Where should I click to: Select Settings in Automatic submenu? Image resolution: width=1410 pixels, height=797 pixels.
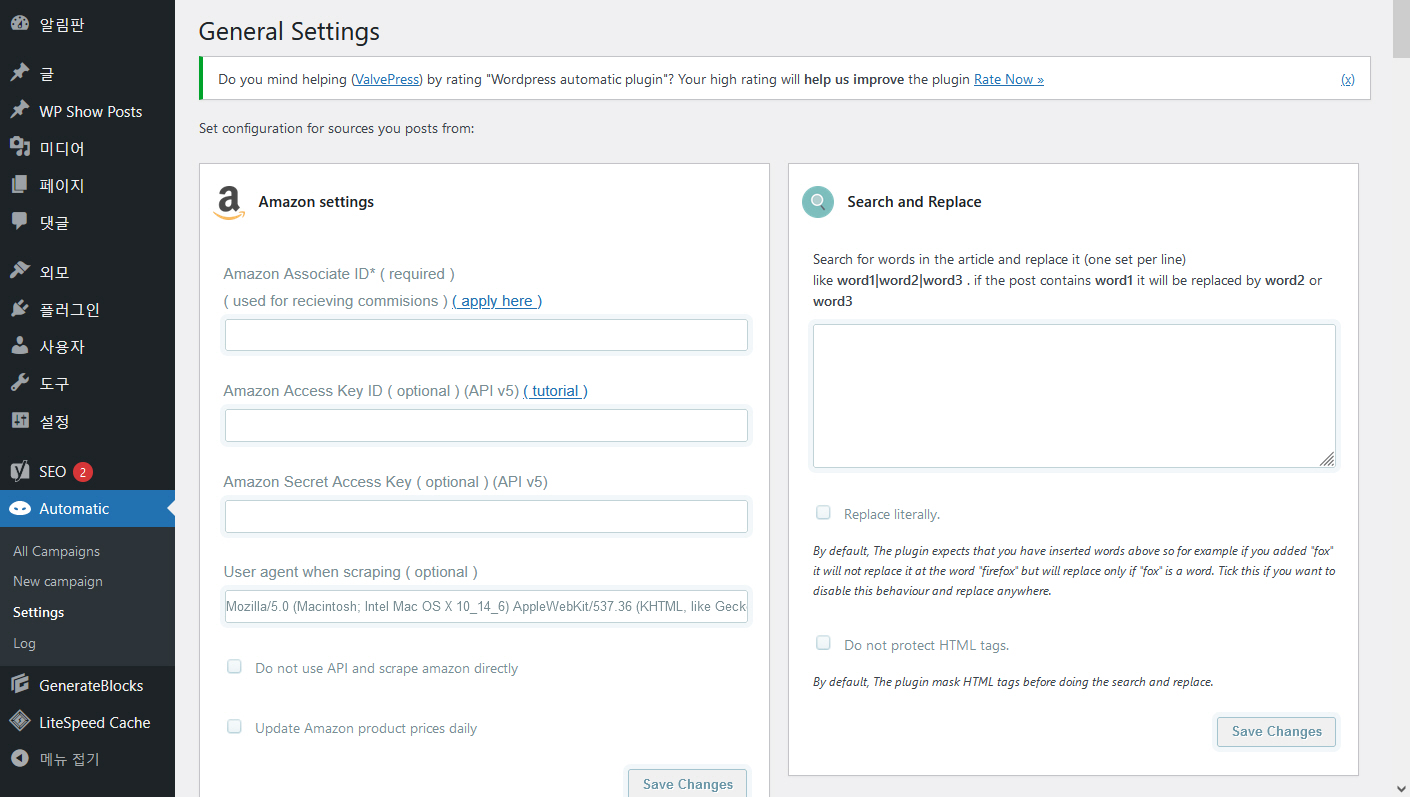click(39, 612)
